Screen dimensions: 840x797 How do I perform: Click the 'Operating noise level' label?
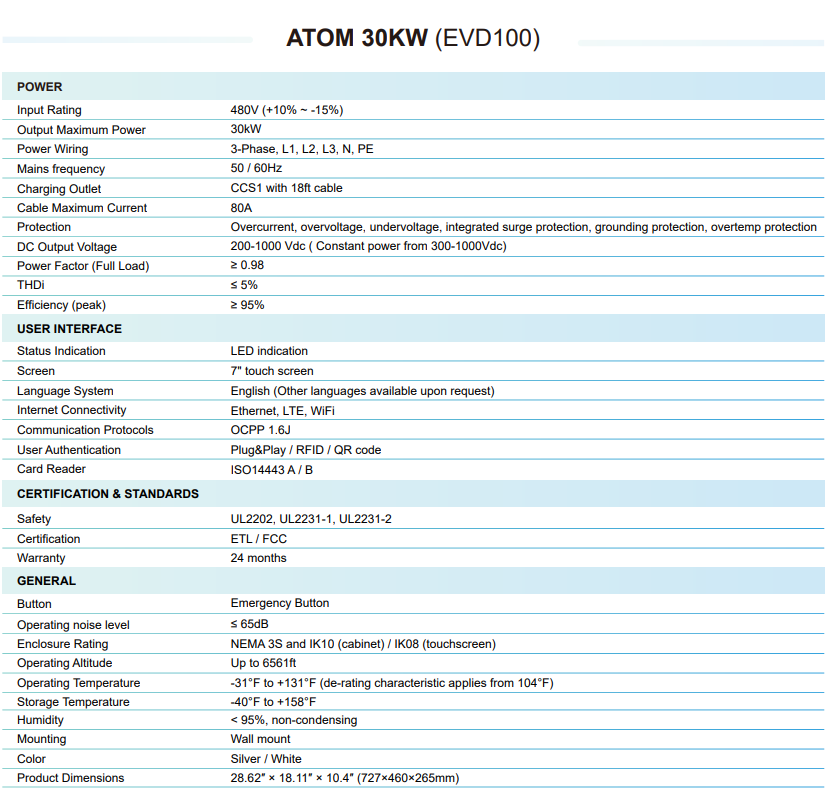73,625
